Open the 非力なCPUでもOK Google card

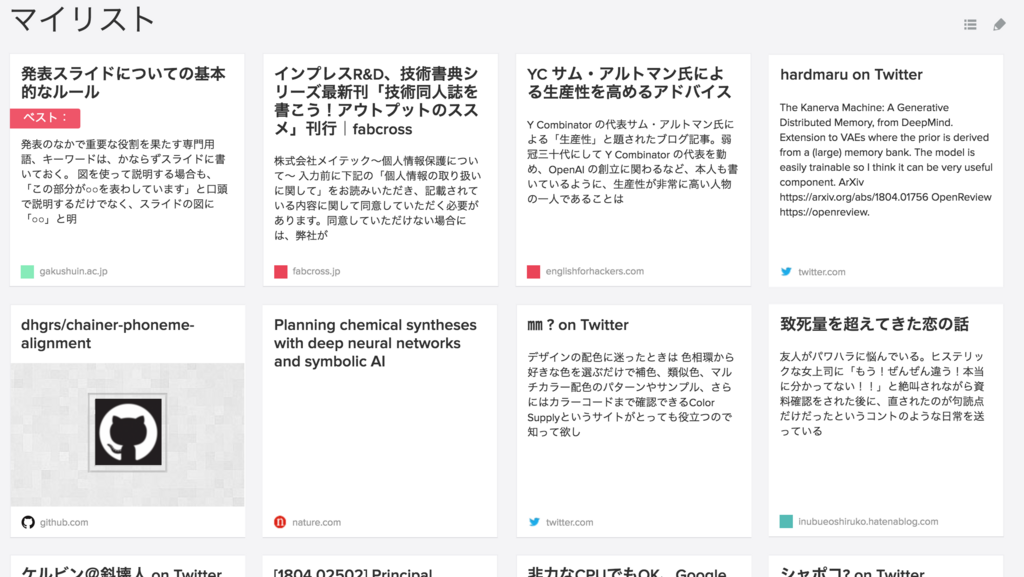point(626,572)
